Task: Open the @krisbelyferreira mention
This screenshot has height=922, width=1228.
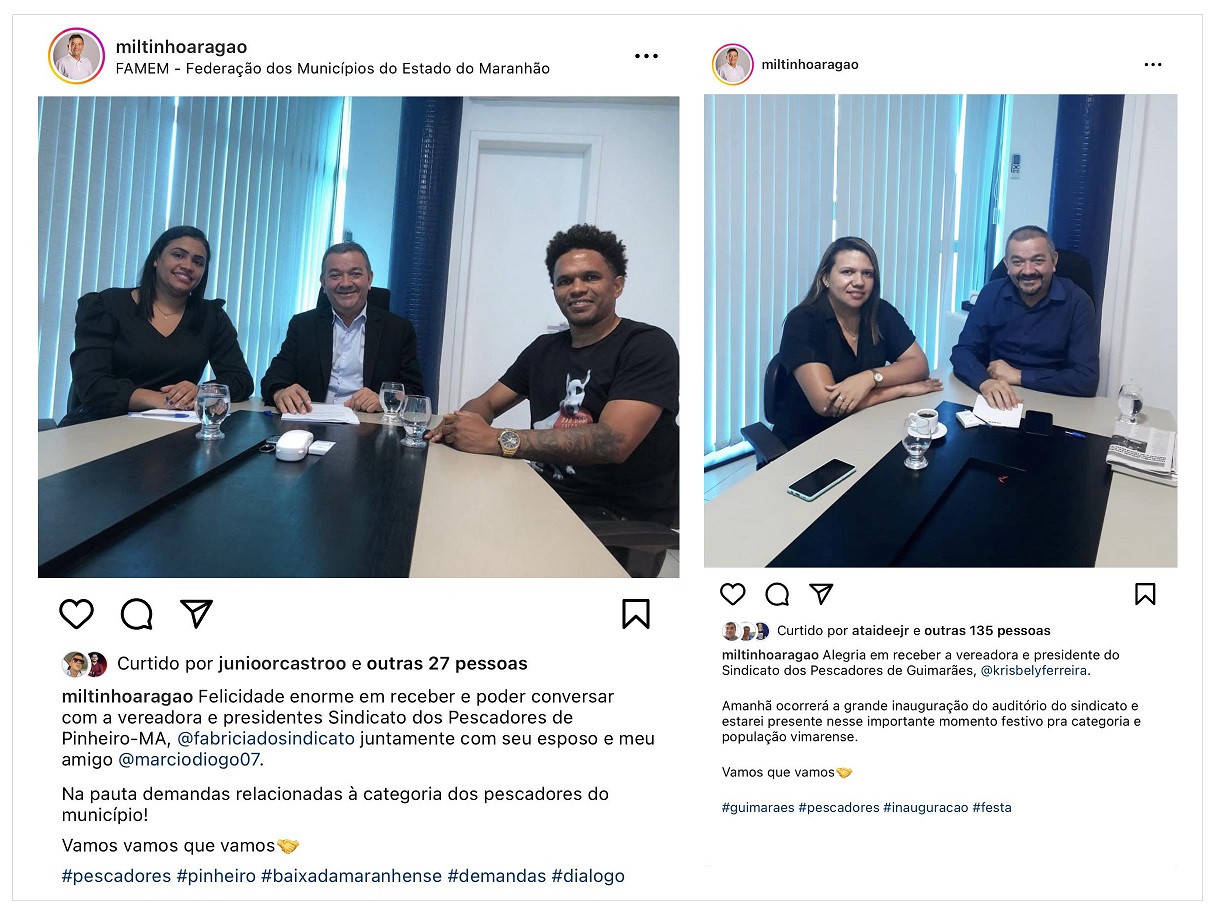Action: point(1035,671)
